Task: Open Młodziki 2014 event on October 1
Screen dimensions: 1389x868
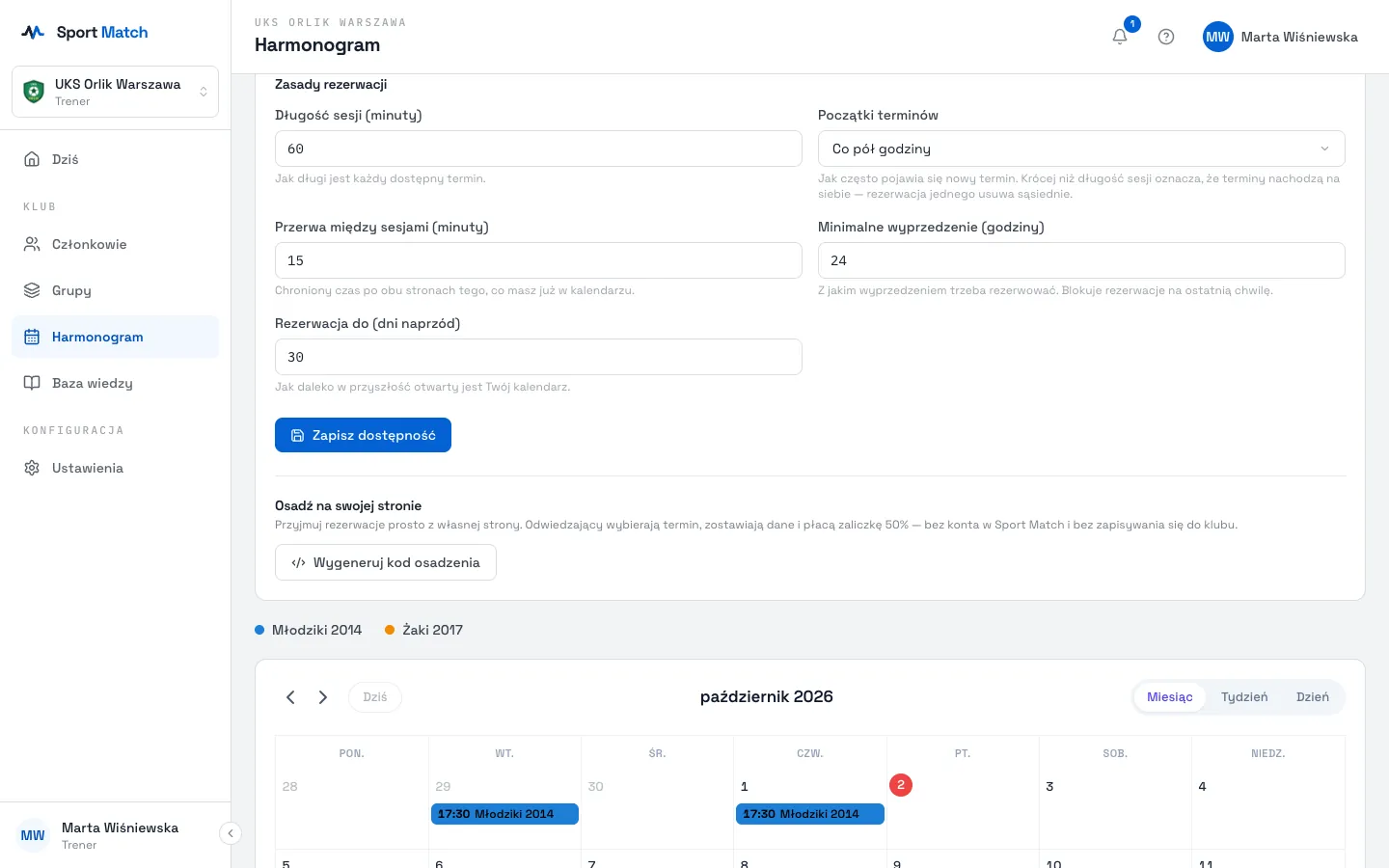Action: tap(810, 814)
